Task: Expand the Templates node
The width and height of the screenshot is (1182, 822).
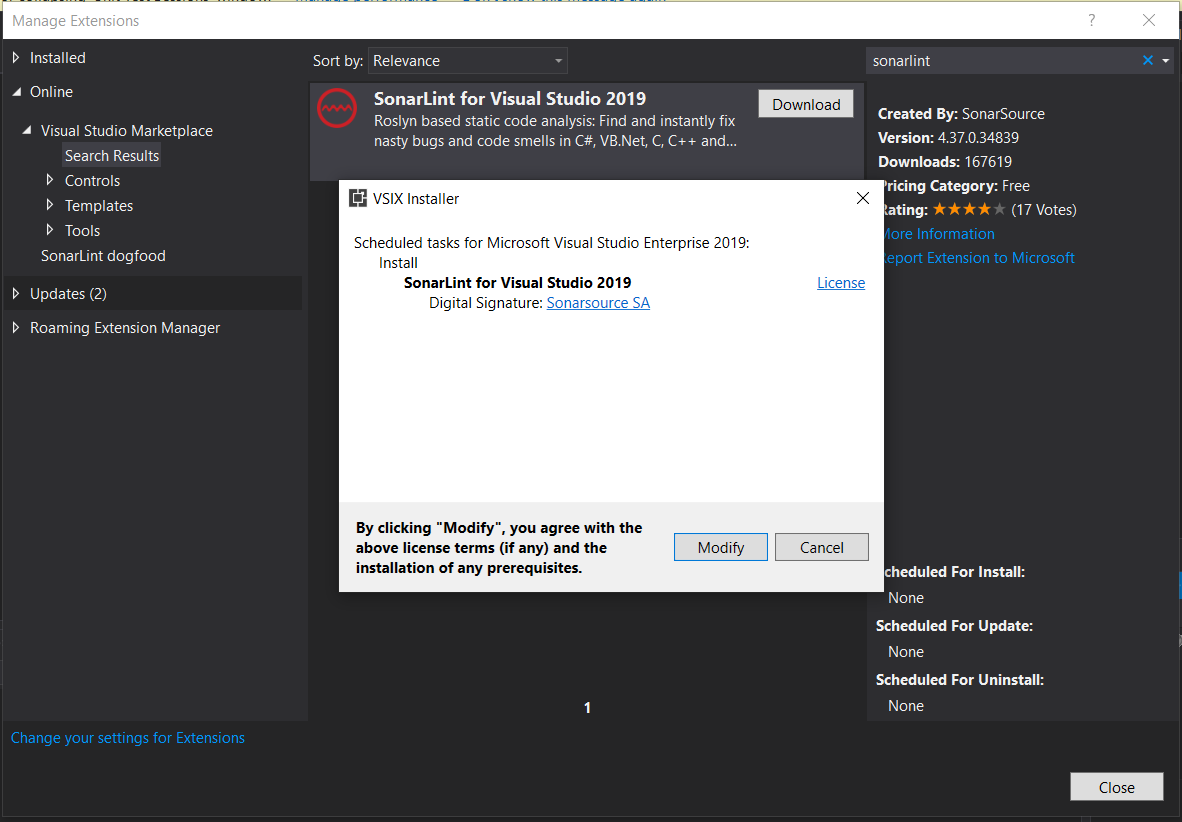Action: (x=50, y=205)
